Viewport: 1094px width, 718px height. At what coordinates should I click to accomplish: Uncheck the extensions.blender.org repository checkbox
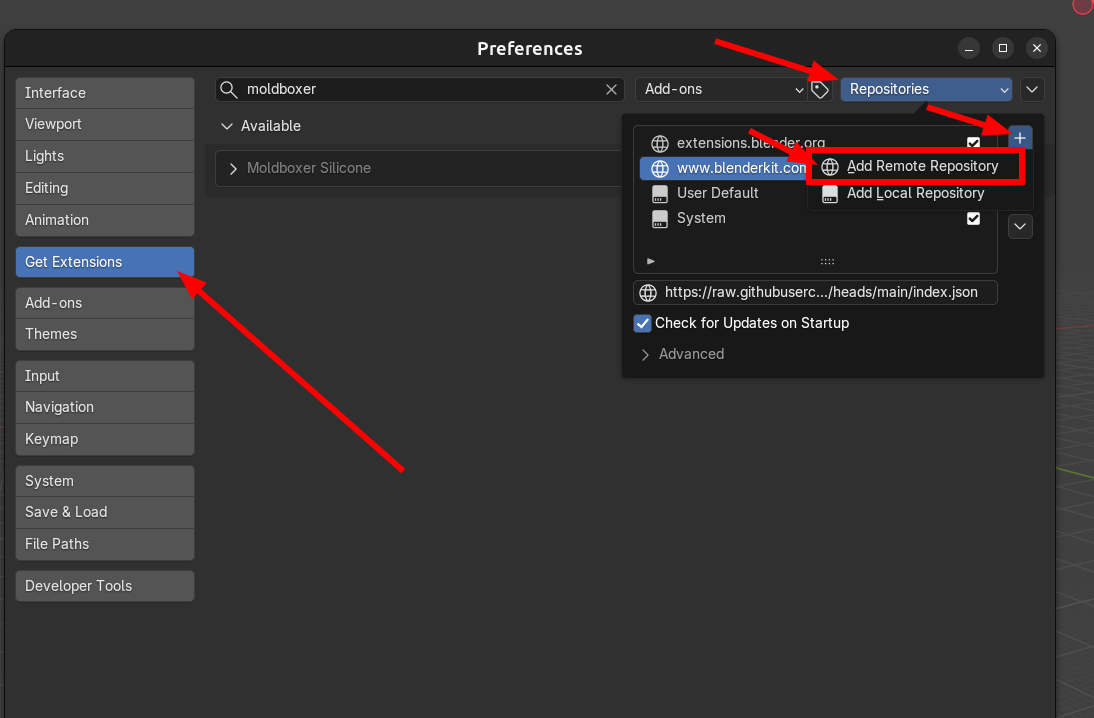tap(973, 142)
